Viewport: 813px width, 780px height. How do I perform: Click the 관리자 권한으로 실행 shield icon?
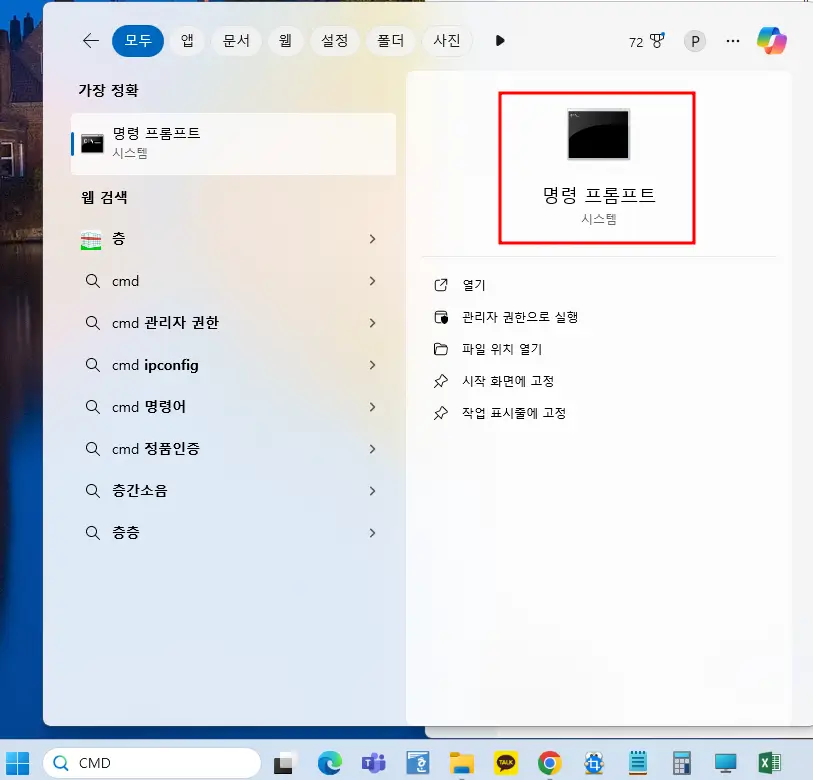440,316
